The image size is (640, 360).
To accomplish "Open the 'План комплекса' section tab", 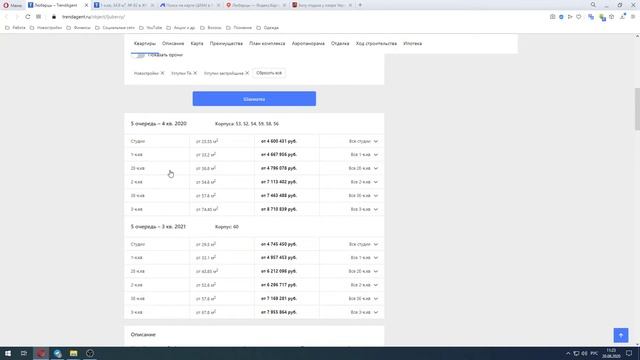I will (267, 43).
